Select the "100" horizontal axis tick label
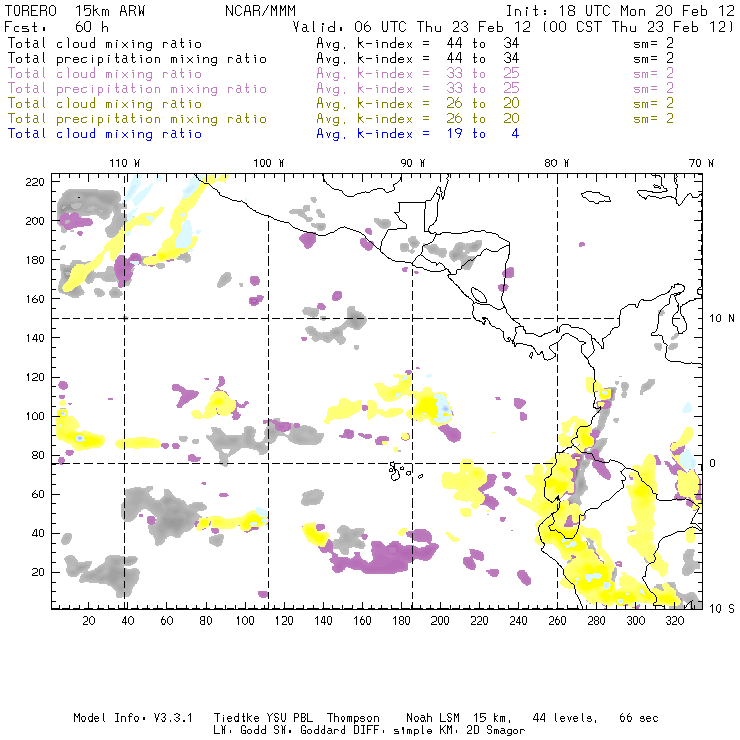 [x=245, y=621]
